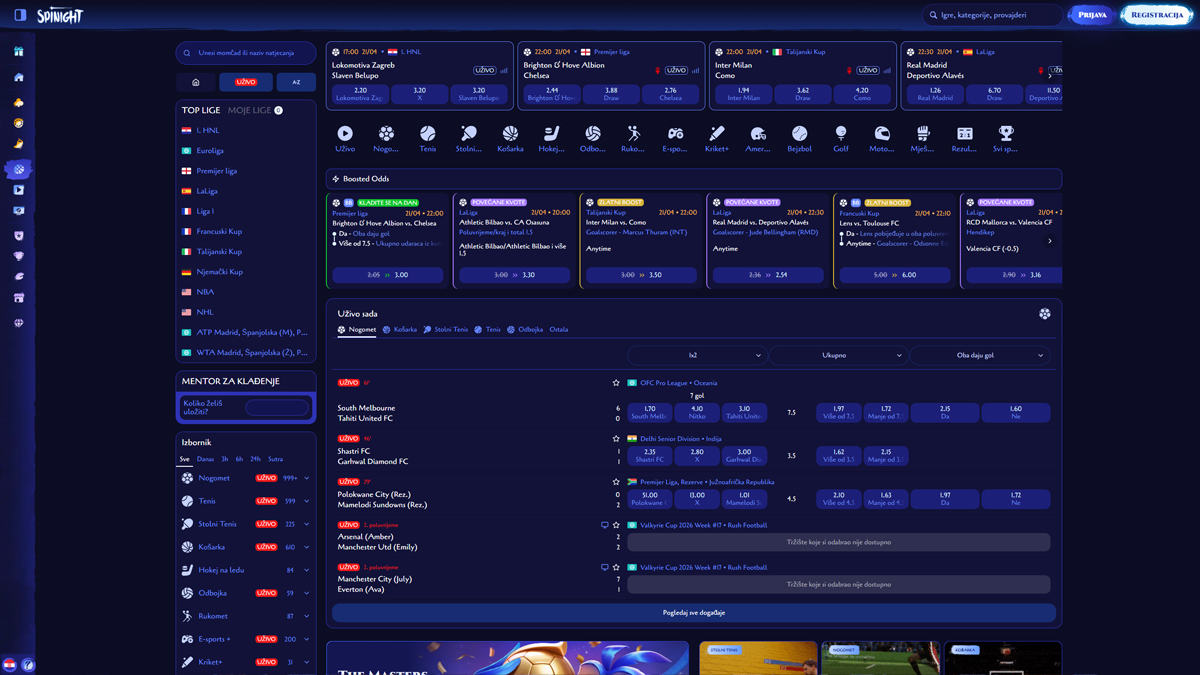Open the promotions gift icon in sidebar
This screenshot has height=675, width=1200.
click(x=18, y=51)
